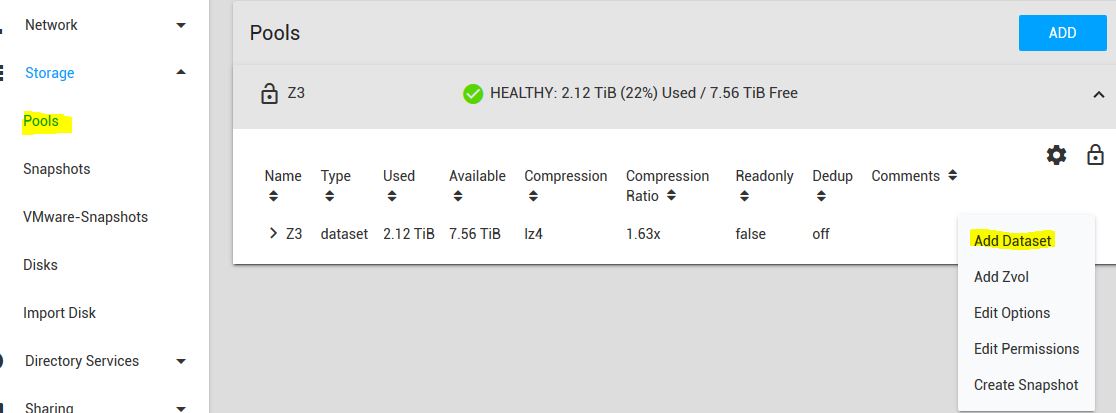Sort by the Compression Ratio column
Viewport: 1116px width, 413px height.
tap(667, 186)
